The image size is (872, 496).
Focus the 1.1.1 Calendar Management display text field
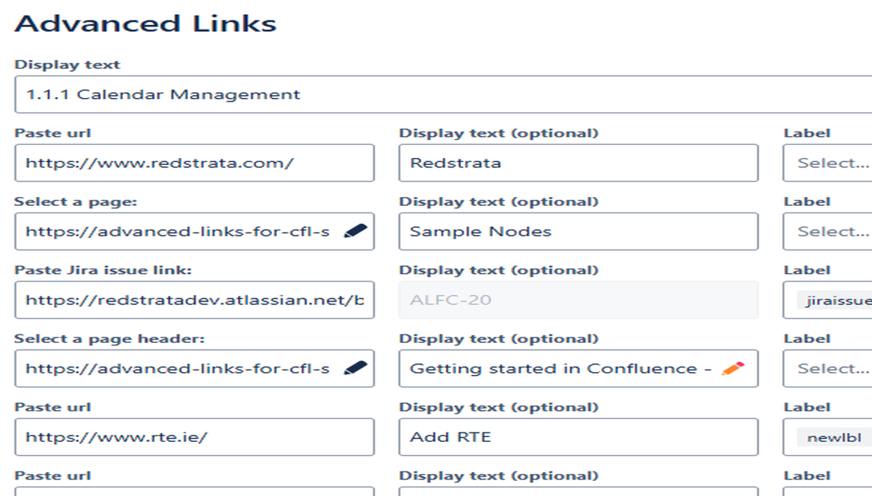click(x=440, y=95)
